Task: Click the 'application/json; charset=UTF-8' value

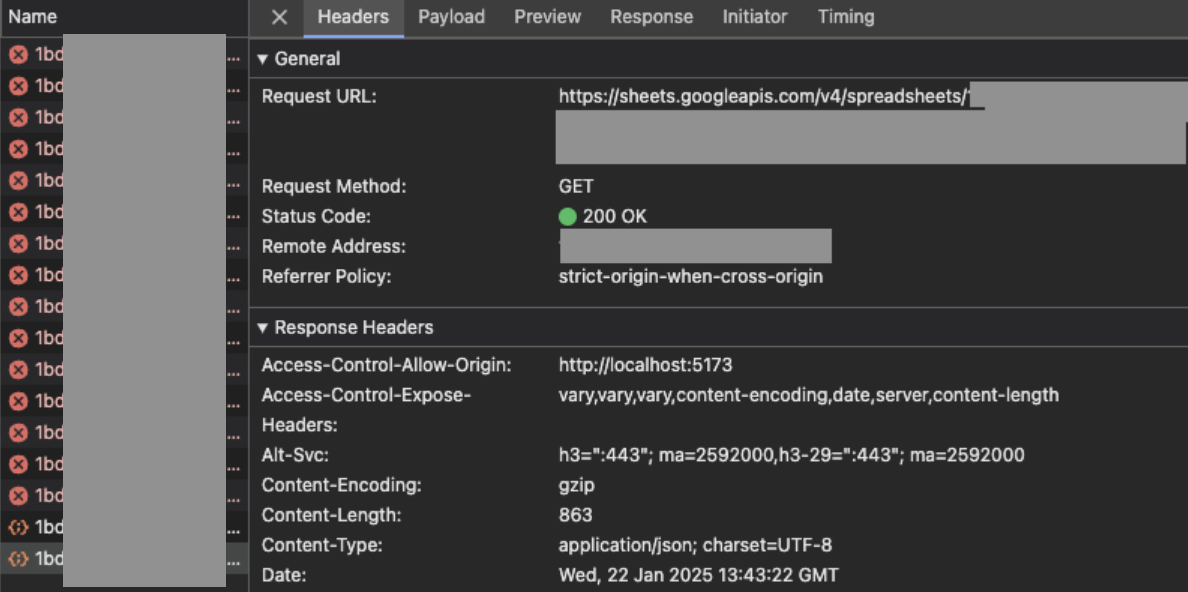Action: 696,545
